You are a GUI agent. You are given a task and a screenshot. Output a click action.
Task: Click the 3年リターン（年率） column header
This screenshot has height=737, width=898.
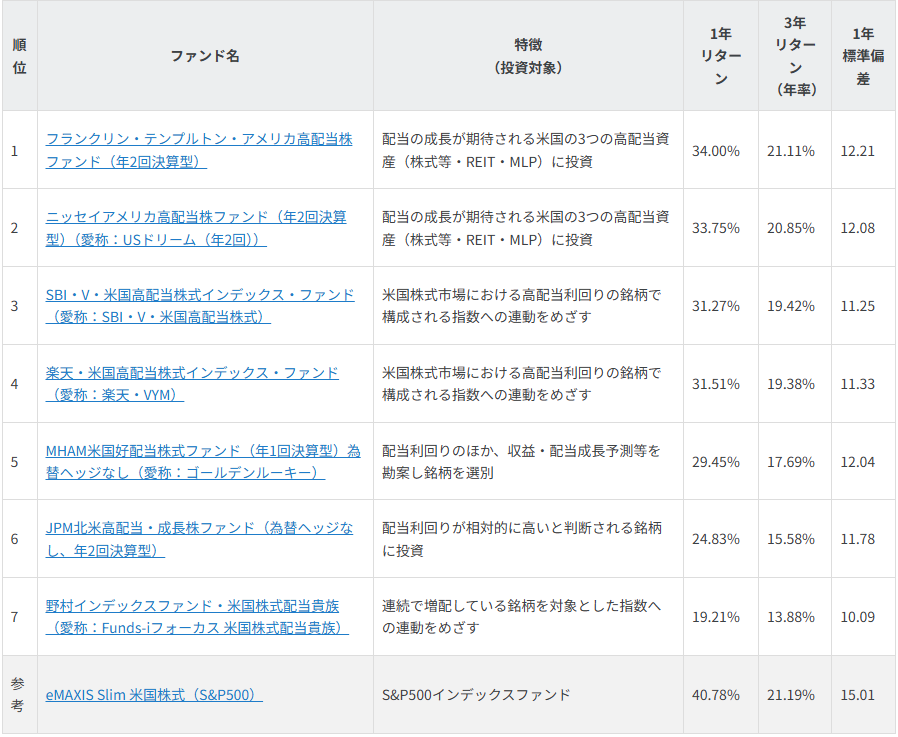[794, 56]
